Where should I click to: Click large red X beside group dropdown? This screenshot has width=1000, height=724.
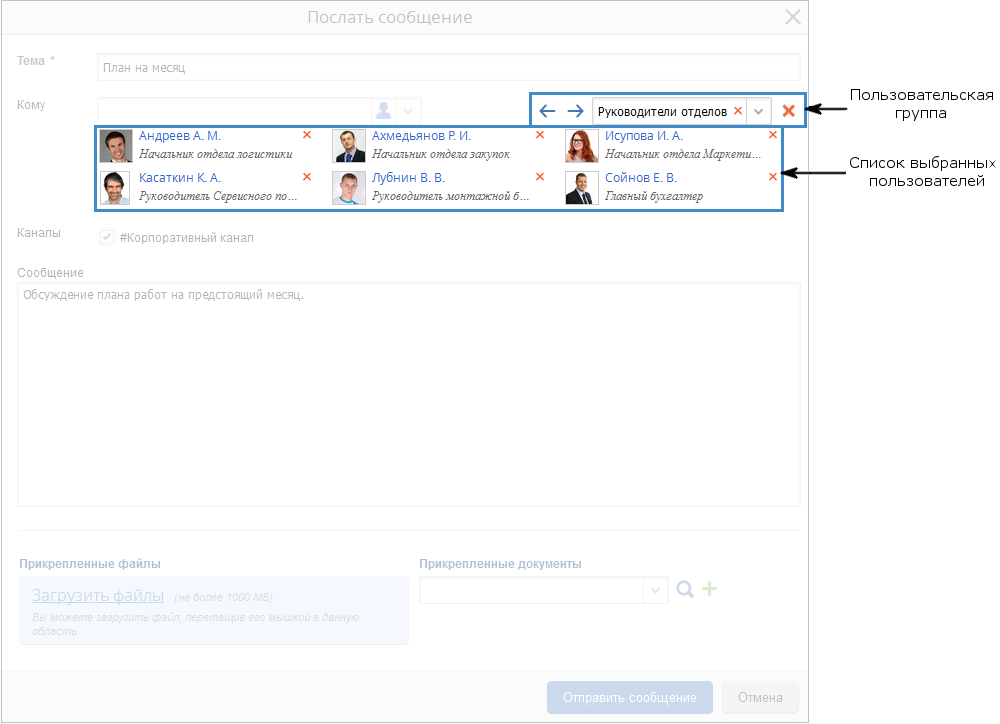(x=789, y=110)
